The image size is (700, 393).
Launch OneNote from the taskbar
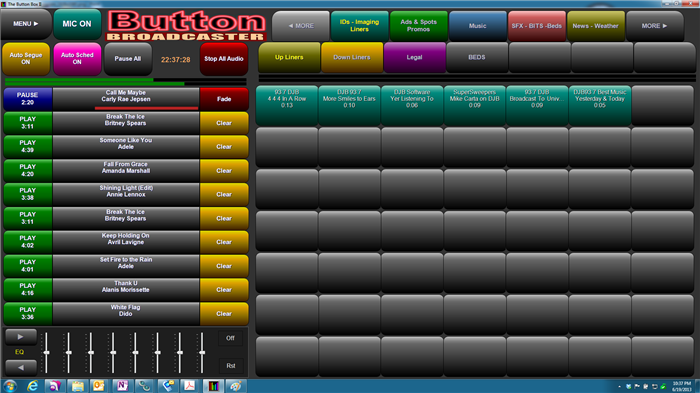point(122,386)
